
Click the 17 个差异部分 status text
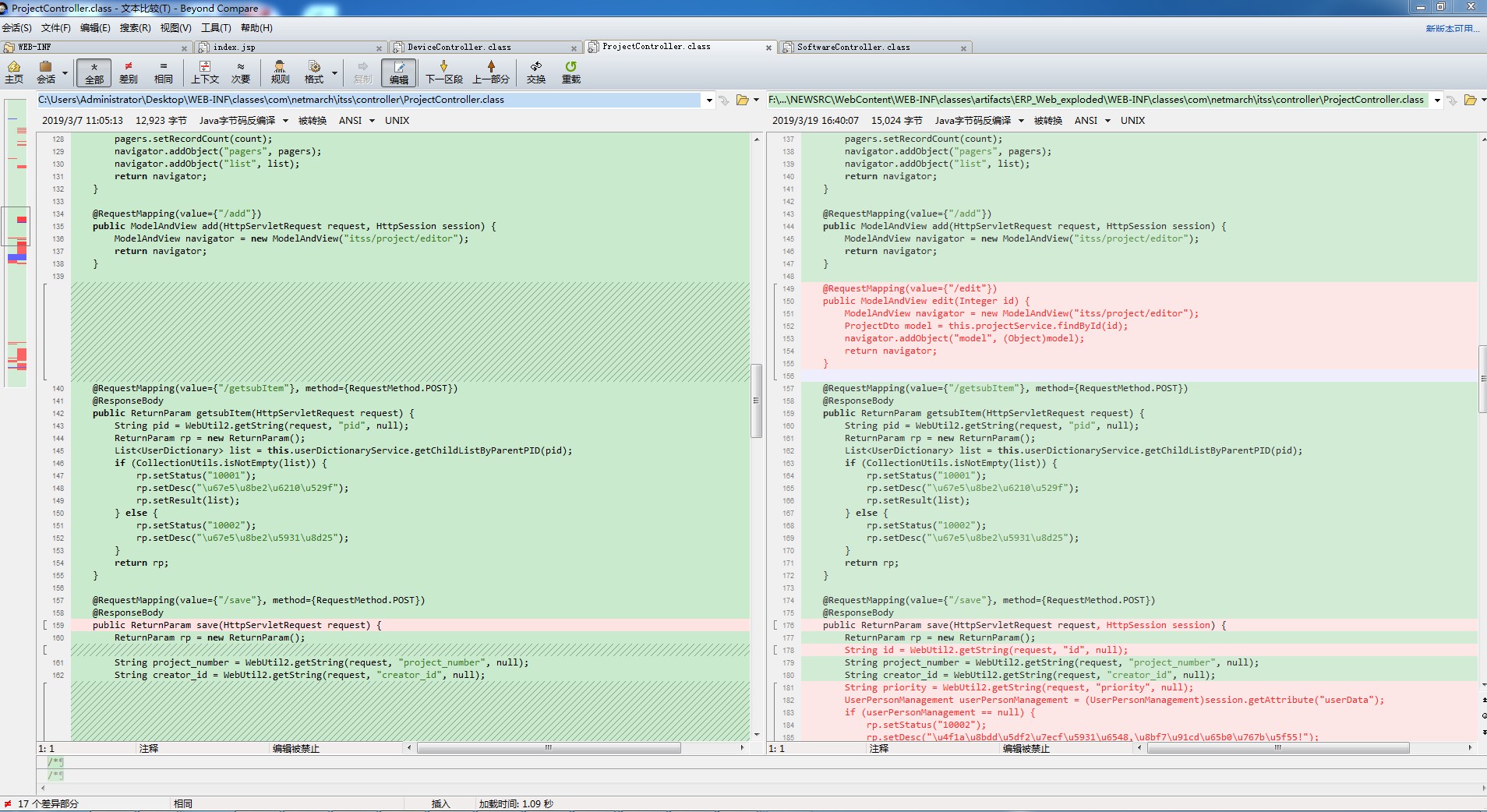coord(48,803)
